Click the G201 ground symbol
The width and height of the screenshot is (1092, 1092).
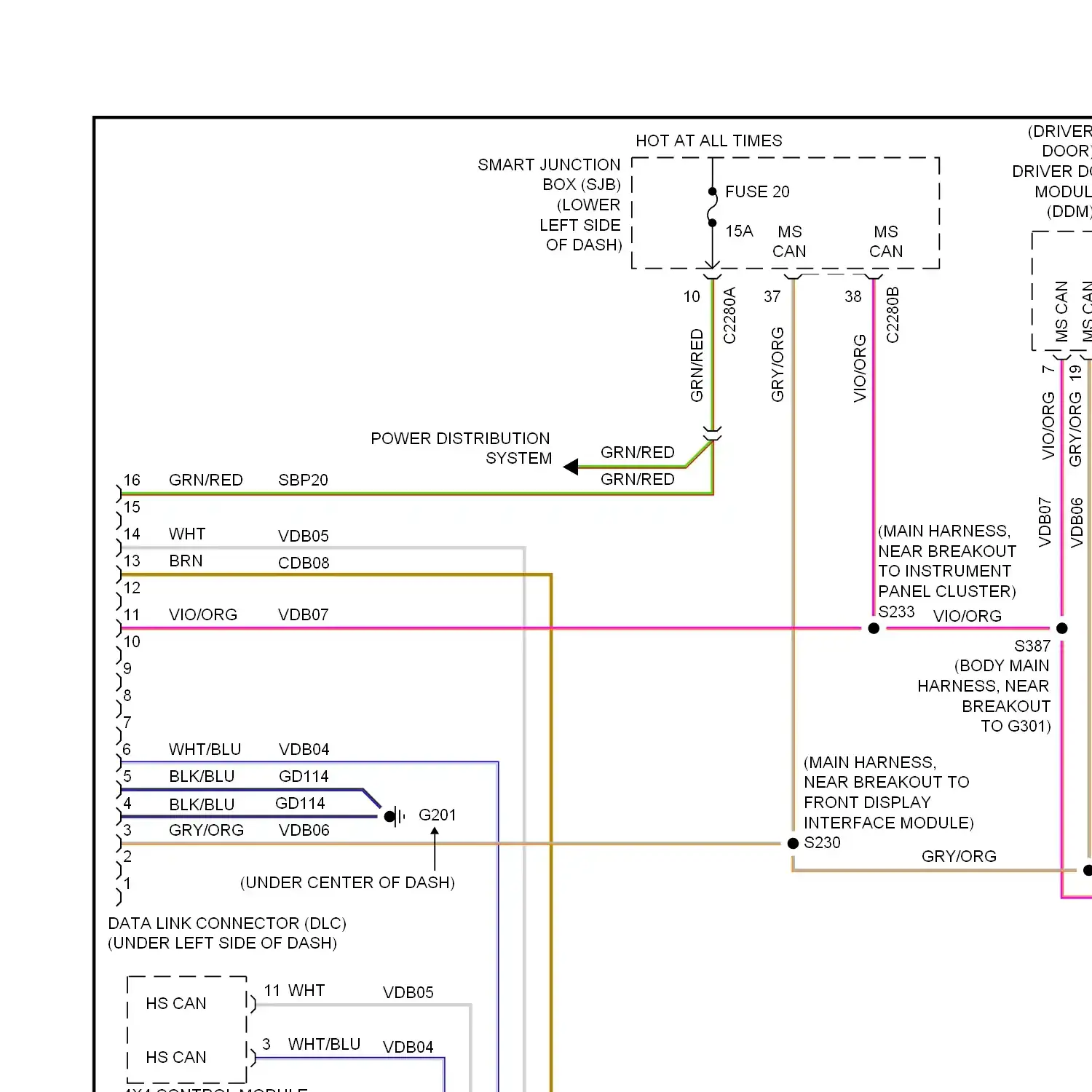click(x=394, y=817)
